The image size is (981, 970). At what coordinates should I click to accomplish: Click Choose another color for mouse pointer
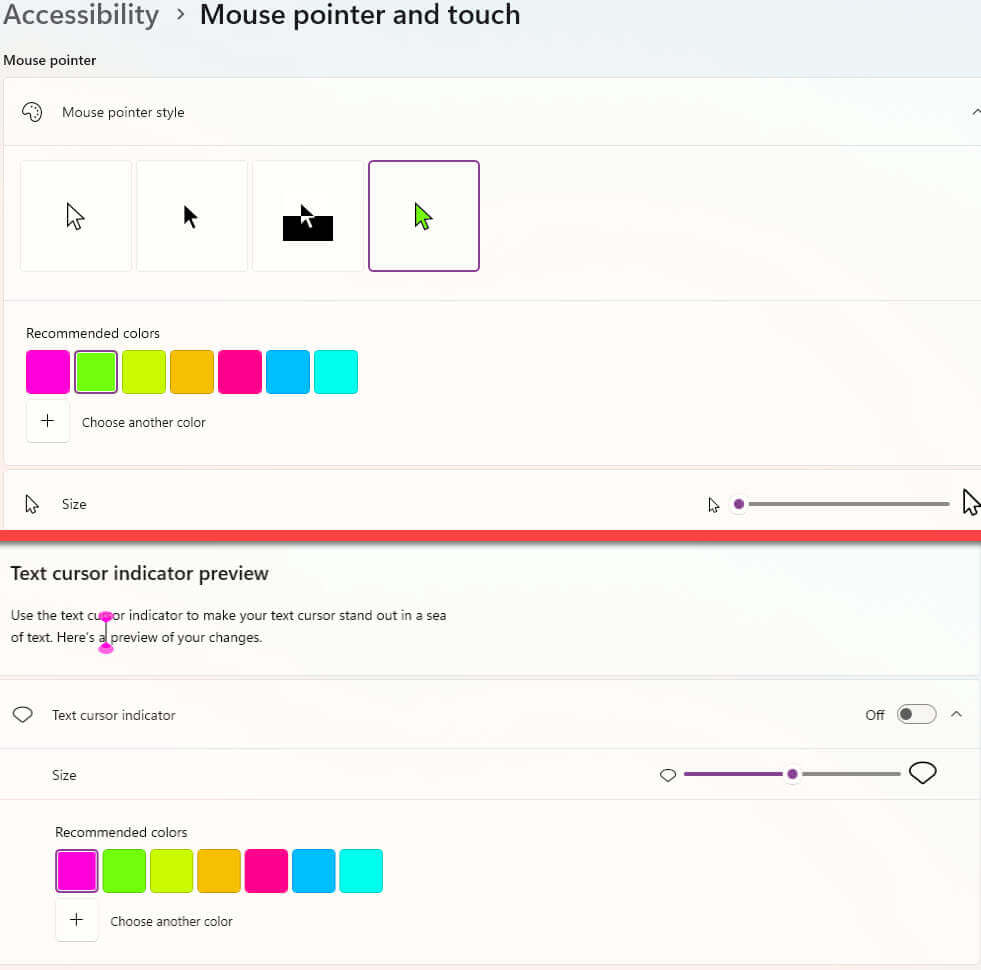tap(143, 422)
